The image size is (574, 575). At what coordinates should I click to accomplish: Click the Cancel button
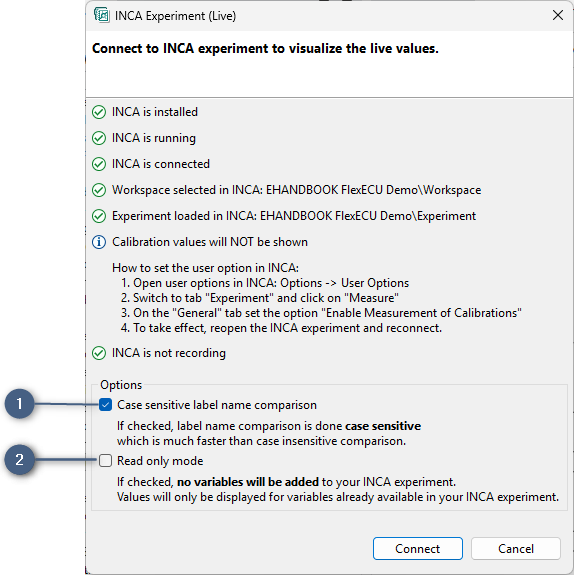[516, 549]
